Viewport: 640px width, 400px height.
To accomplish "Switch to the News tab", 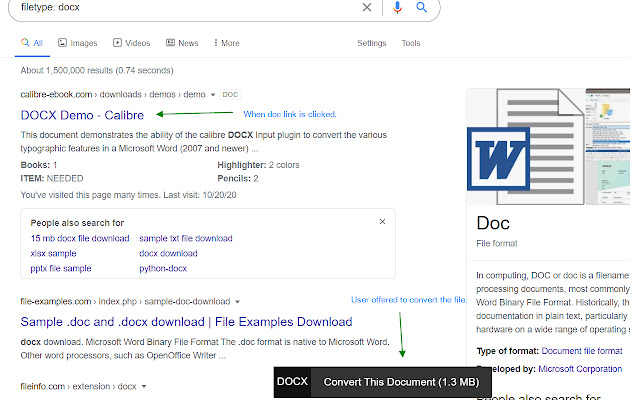I will pyautogui.click(x=182, y=43).
